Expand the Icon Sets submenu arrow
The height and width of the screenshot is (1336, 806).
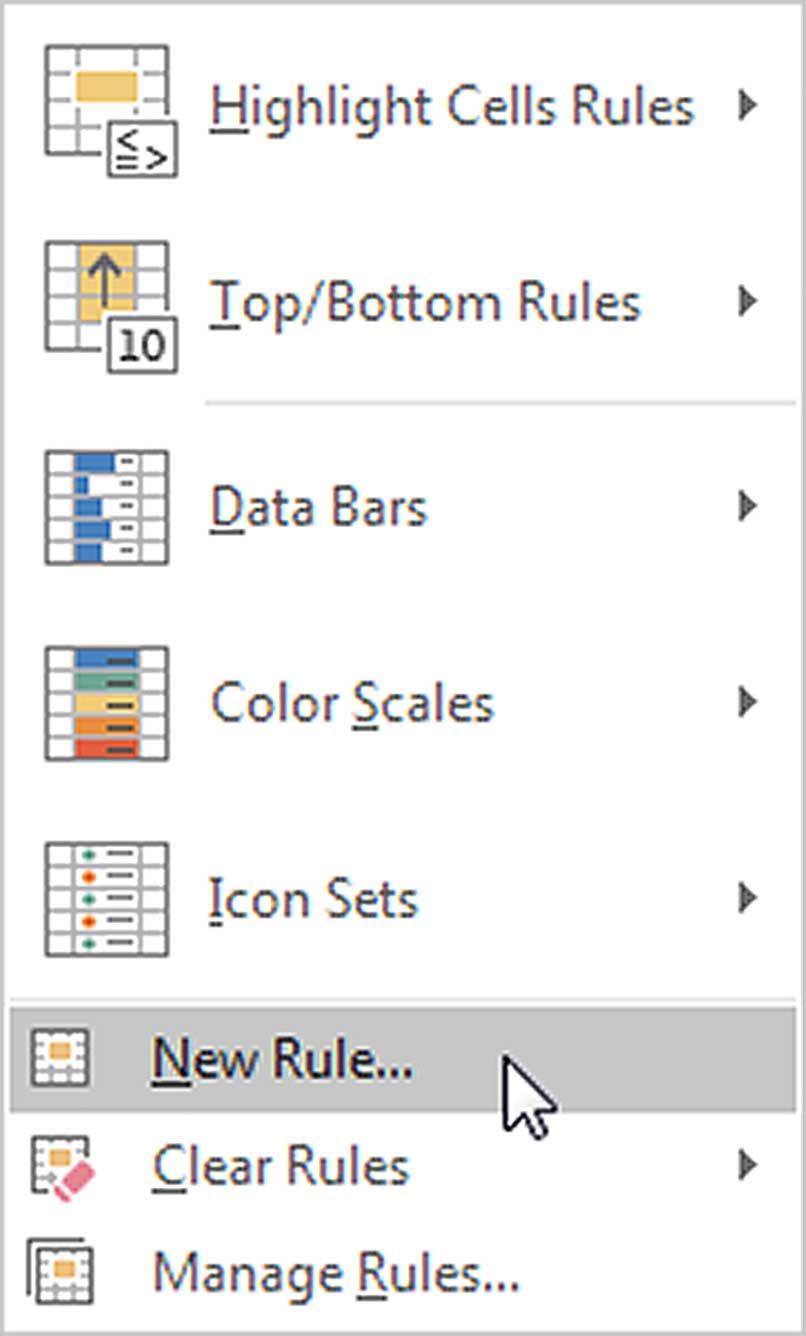(746, 899)
